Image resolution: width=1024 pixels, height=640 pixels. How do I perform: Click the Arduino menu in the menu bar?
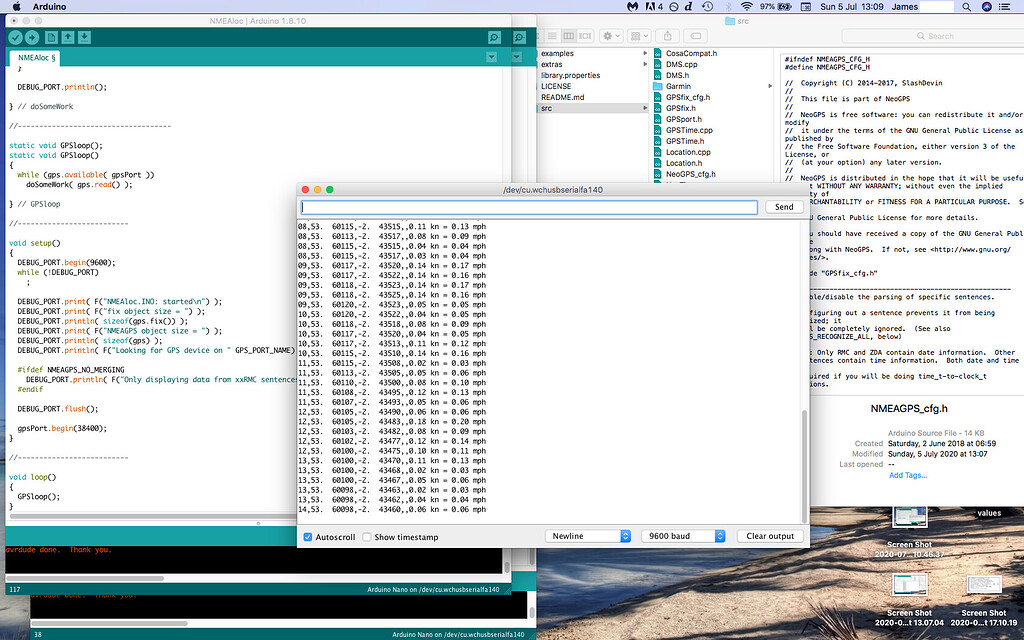coord(47,6)
